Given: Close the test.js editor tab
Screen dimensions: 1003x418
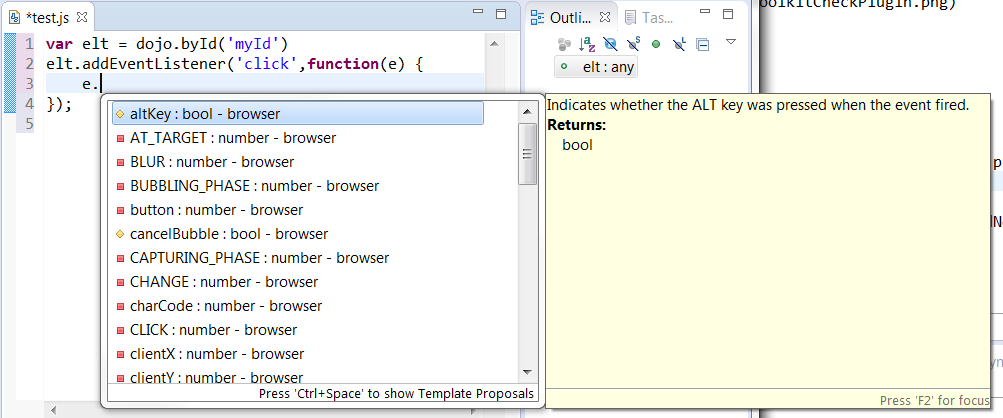Looking at the screenshot, I should [81, 17].
